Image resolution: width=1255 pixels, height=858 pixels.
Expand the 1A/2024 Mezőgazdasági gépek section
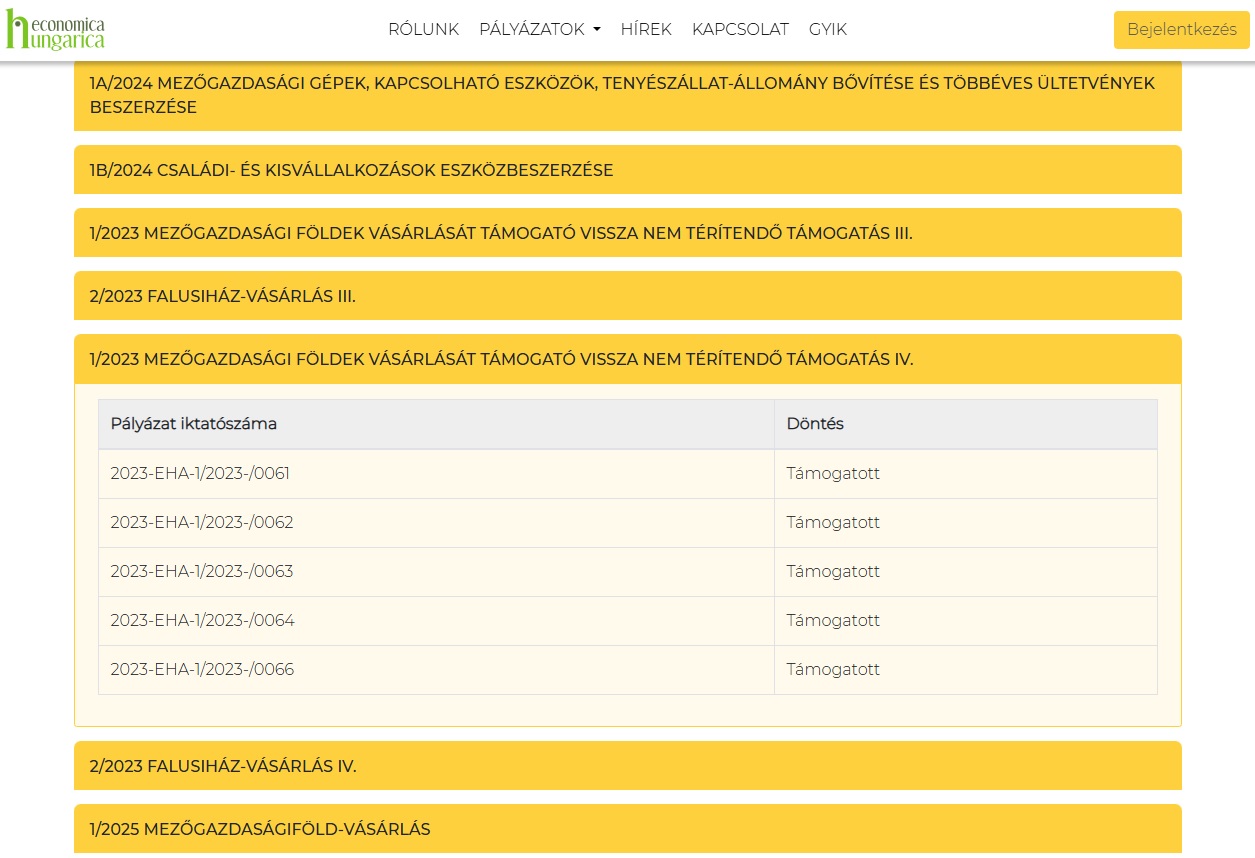coord(627,95)
